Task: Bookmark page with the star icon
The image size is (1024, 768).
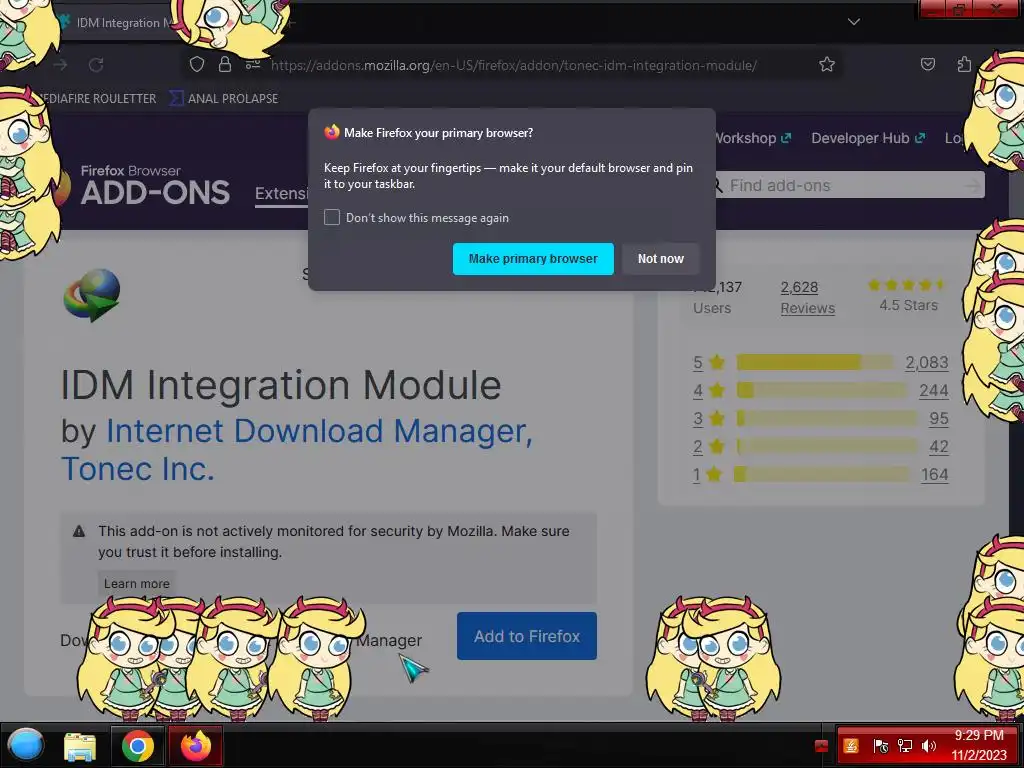Action: 827,65
